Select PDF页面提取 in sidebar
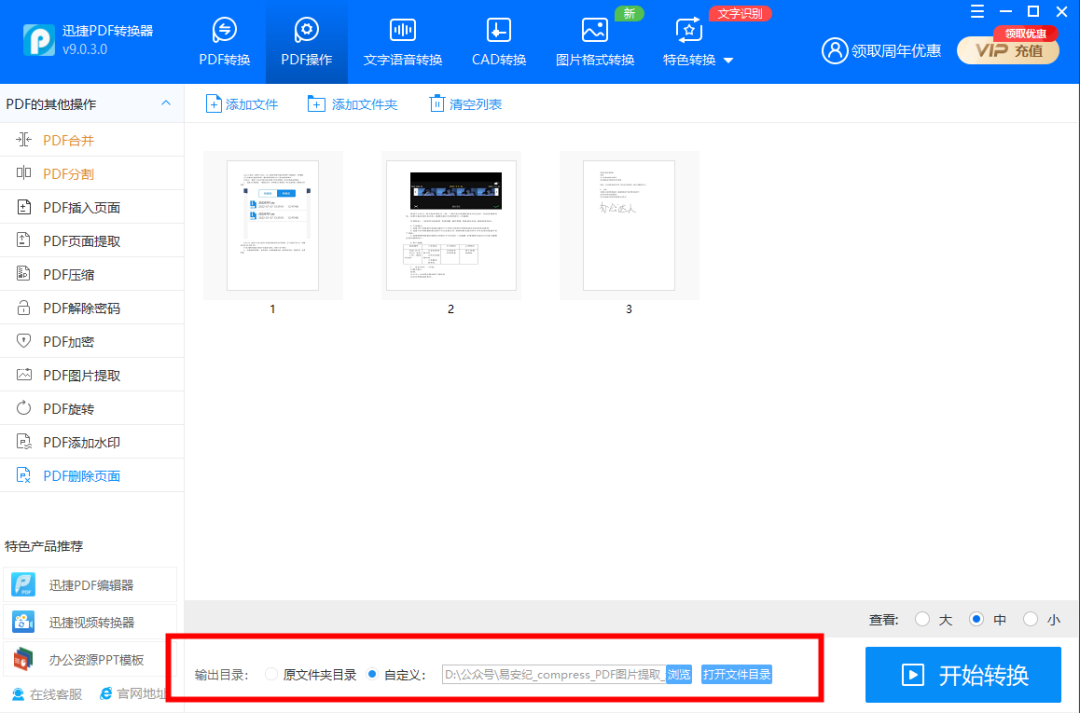Screen dimensions: 1080x713 (92, 241)
